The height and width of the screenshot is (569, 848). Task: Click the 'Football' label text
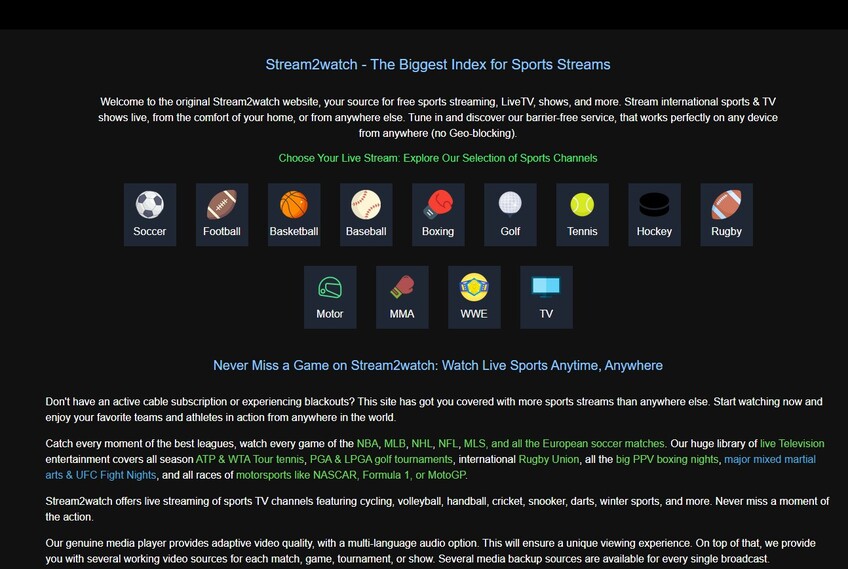coord(222,231)
